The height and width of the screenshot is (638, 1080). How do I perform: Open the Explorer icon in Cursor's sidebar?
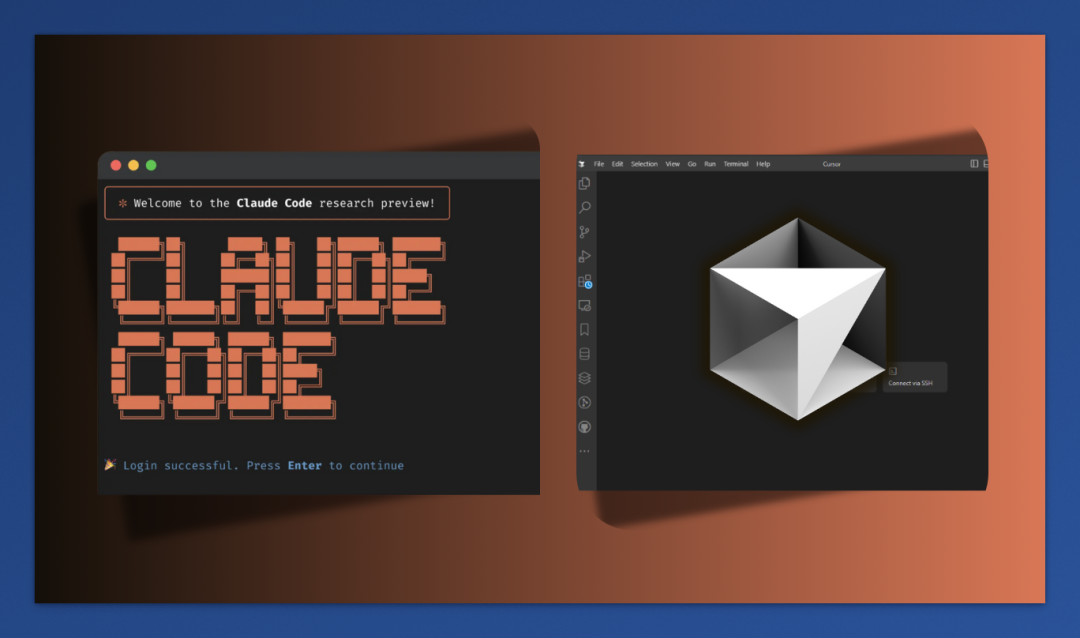point(584,183)
